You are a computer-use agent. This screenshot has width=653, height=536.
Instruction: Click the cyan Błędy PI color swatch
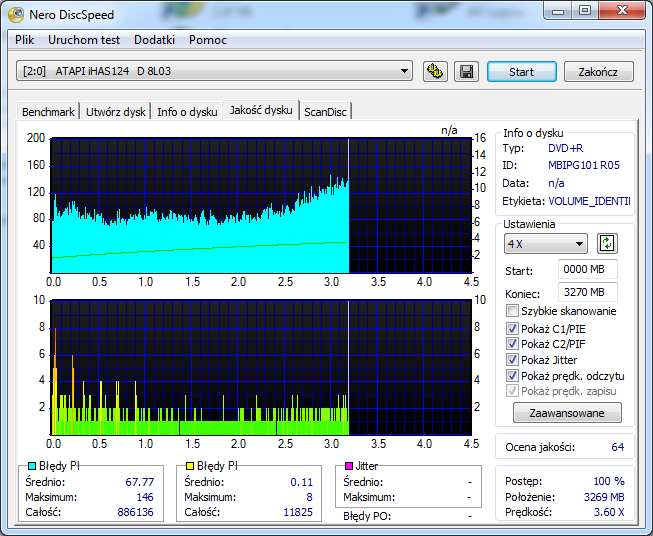(x=32, y=466)
